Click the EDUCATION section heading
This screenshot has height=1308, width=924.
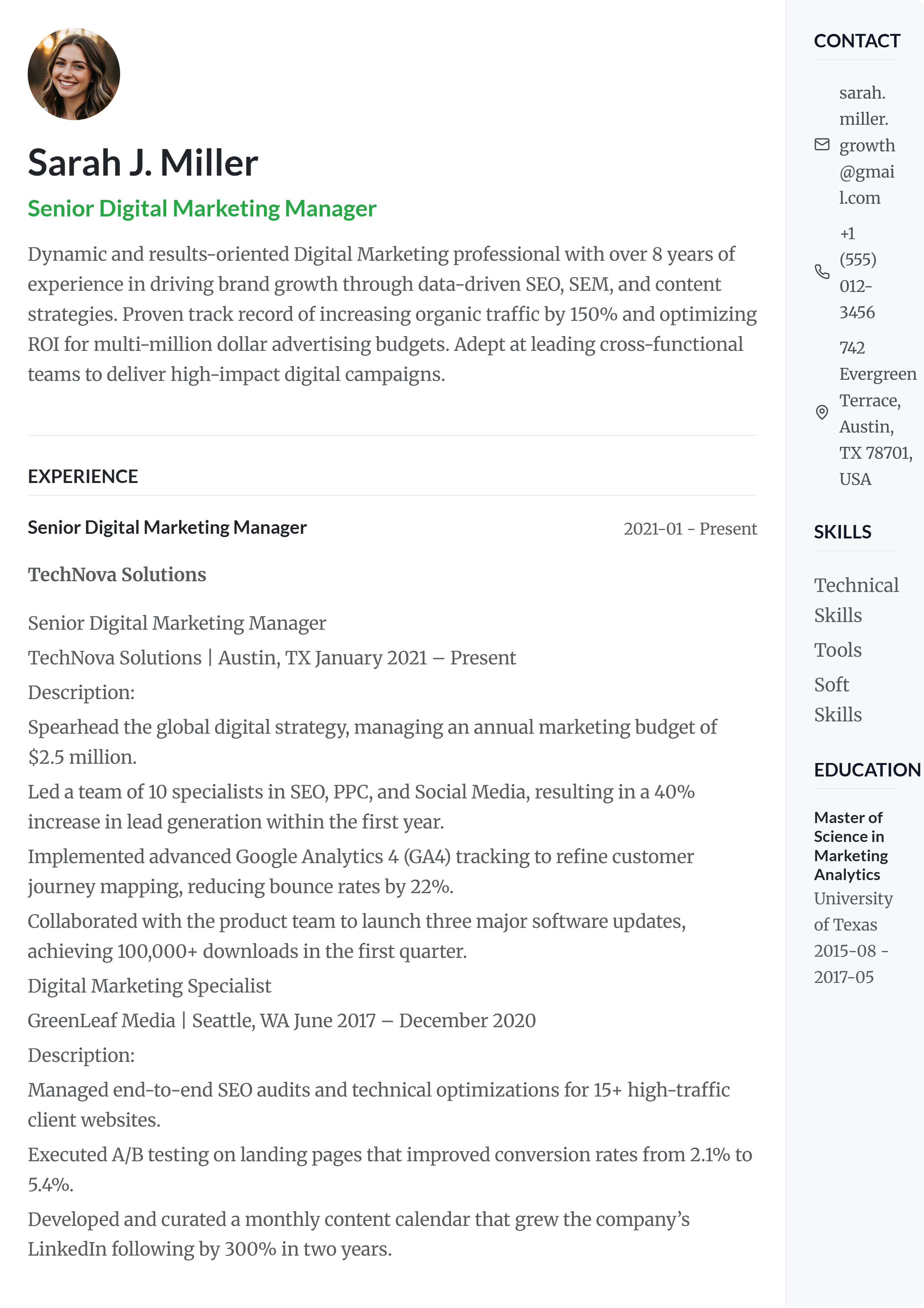867,770
